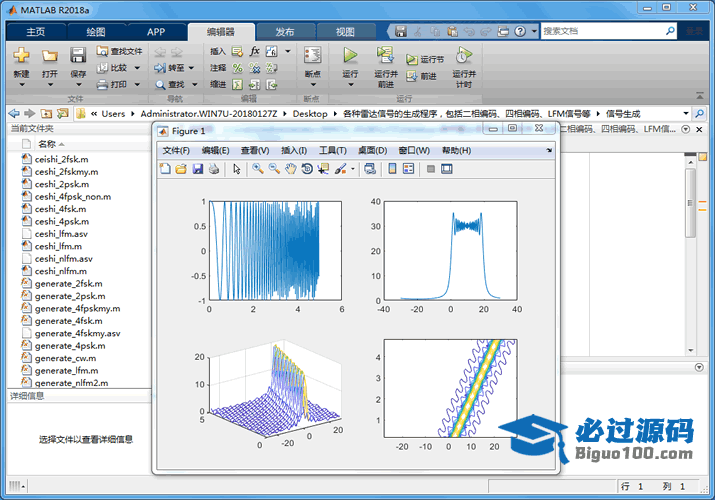This screenshot has width=715, height=500.
Task: Select file ceshi_4fpsk_non.m
Action: tap(73, 196)
